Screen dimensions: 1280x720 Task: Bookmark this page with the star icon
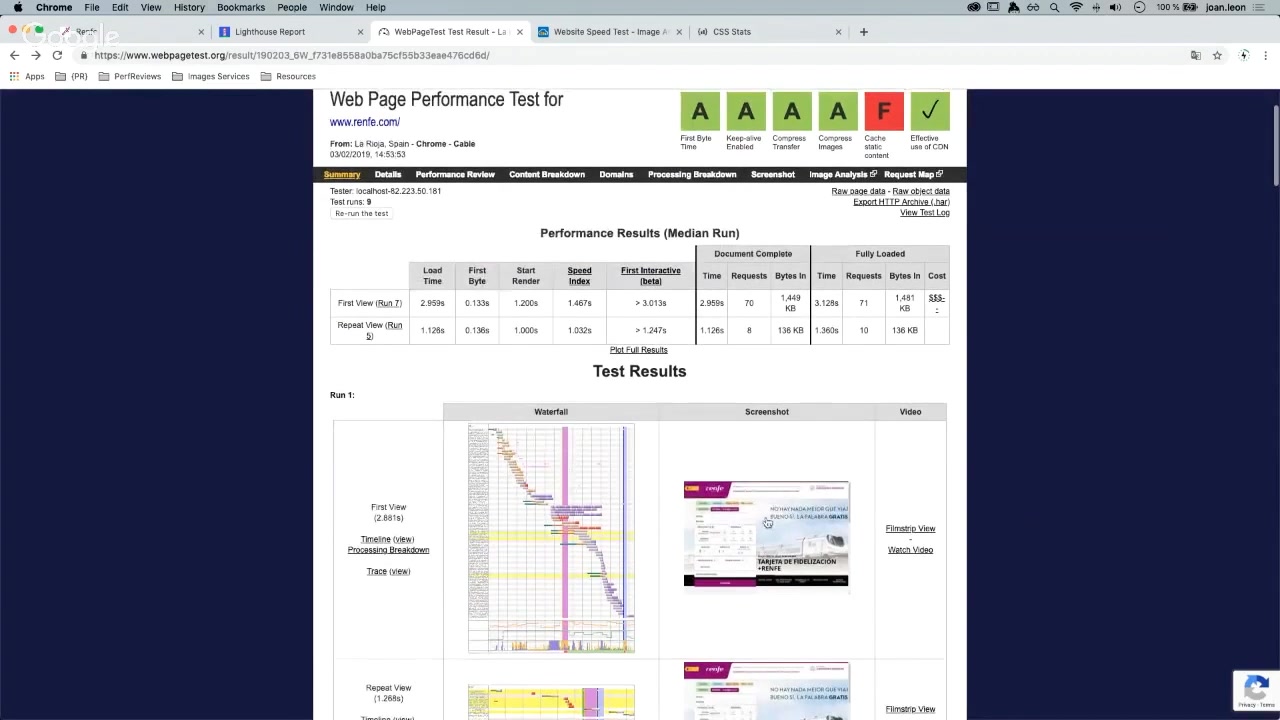[1217, 55]
